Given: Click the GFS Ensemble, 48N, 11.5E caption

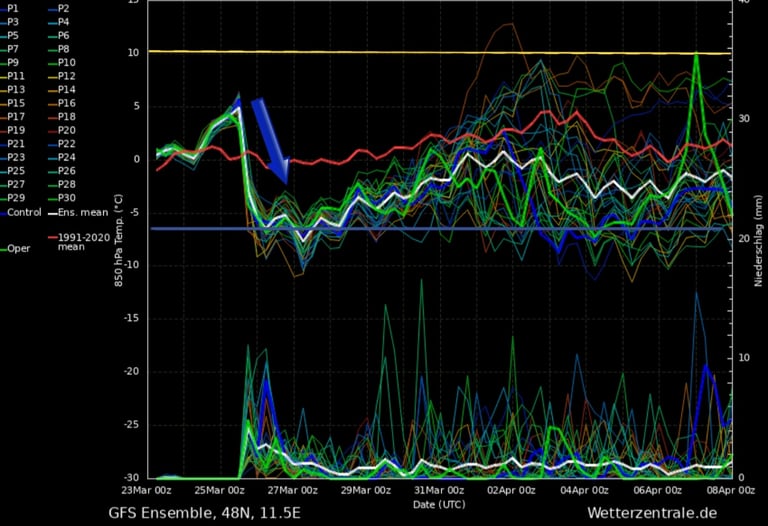Looking at the screenshot, I should point(204,513).
